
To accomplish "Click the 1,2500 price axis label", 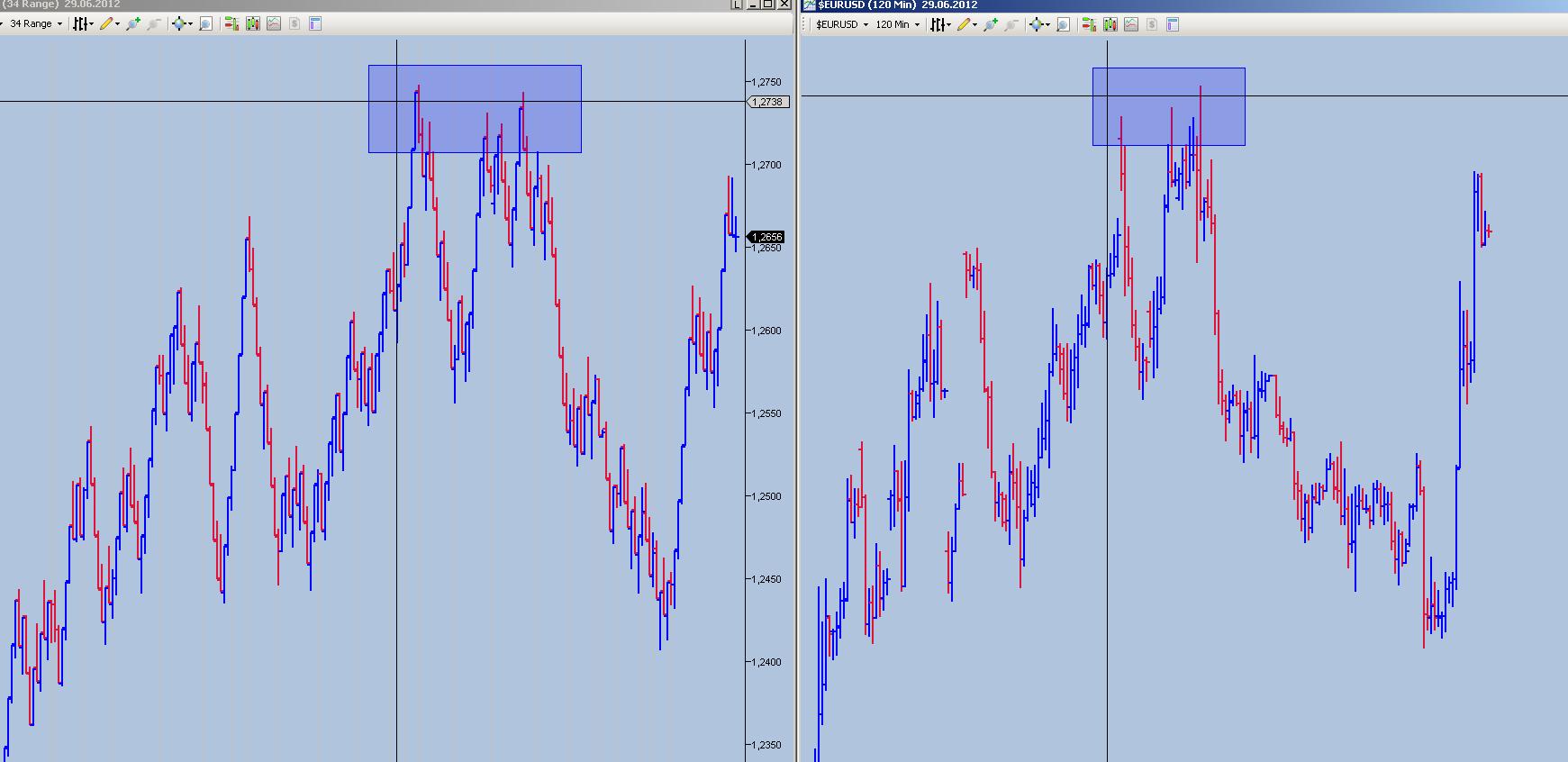I will pyautogui.click(x=767, y=496).
